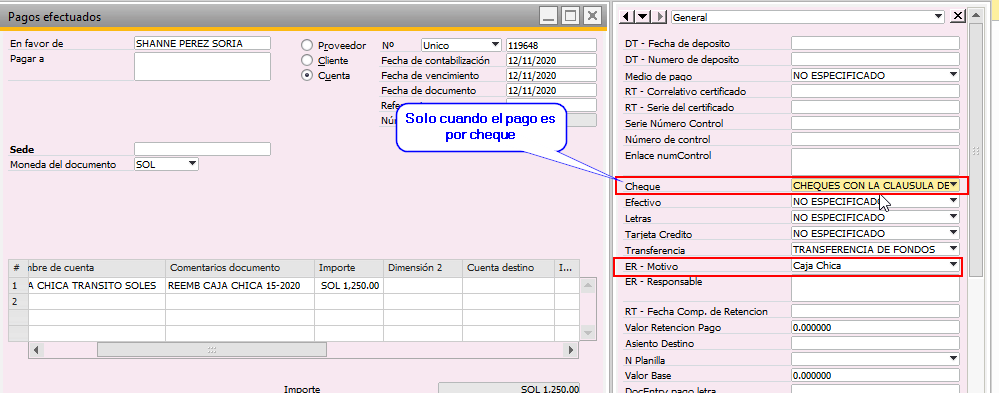999x393 pixels.
Task: Click the Sede input field
Action: tap(202, 149)
